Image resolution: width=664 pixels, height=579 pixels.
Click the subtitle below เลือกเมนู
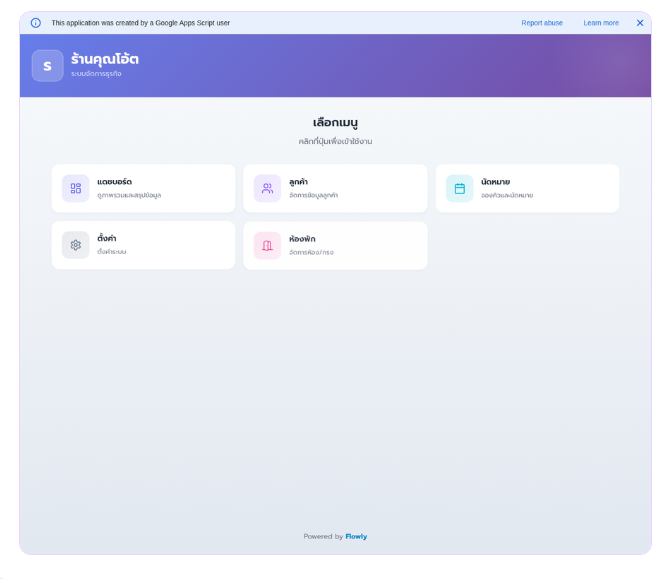point(335,141)
